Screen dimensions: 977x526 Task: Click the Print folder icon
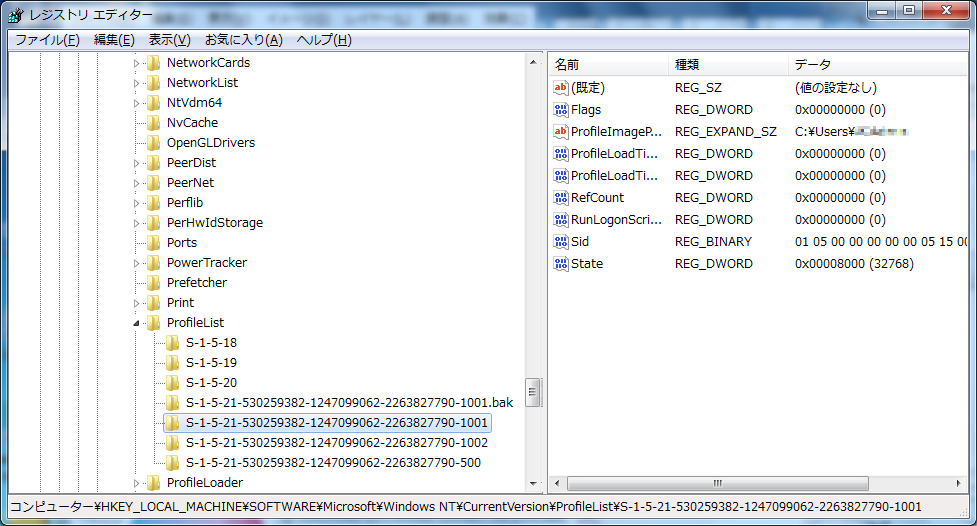coord(153,302)
